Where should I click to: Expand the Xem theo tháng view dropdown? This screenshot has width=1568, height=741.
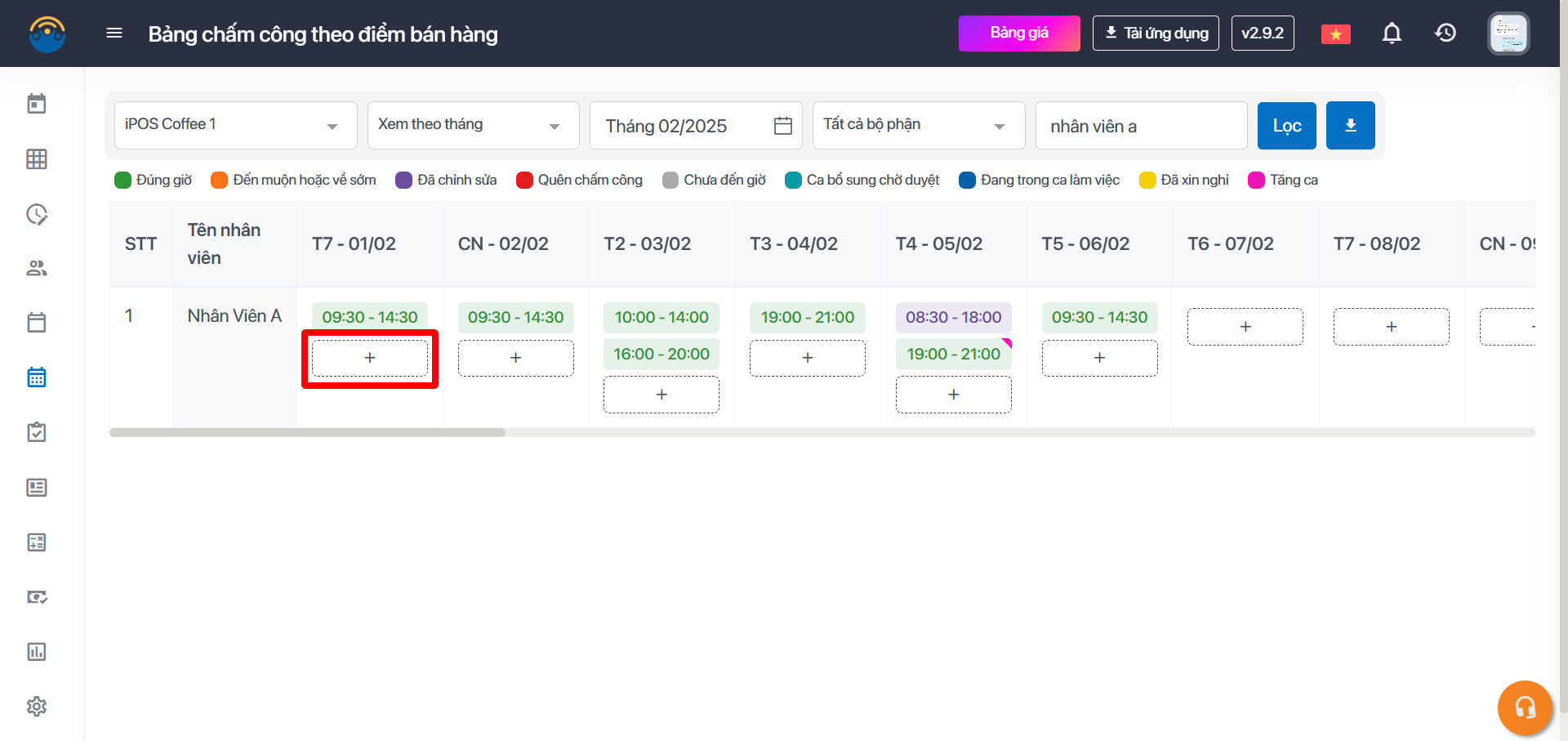[x=473, y=126]
